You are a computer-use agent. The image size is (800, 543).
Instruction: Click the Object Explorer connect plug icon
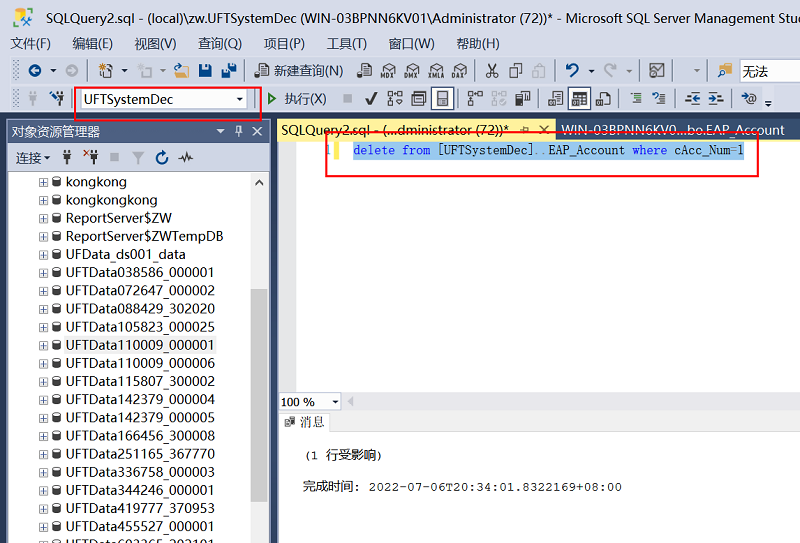pos(66,157)
